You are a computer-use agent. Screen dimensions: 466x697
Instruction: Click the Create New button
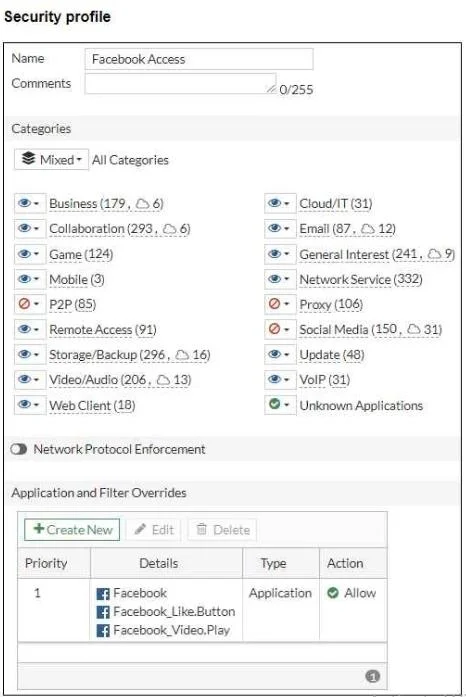72,530
